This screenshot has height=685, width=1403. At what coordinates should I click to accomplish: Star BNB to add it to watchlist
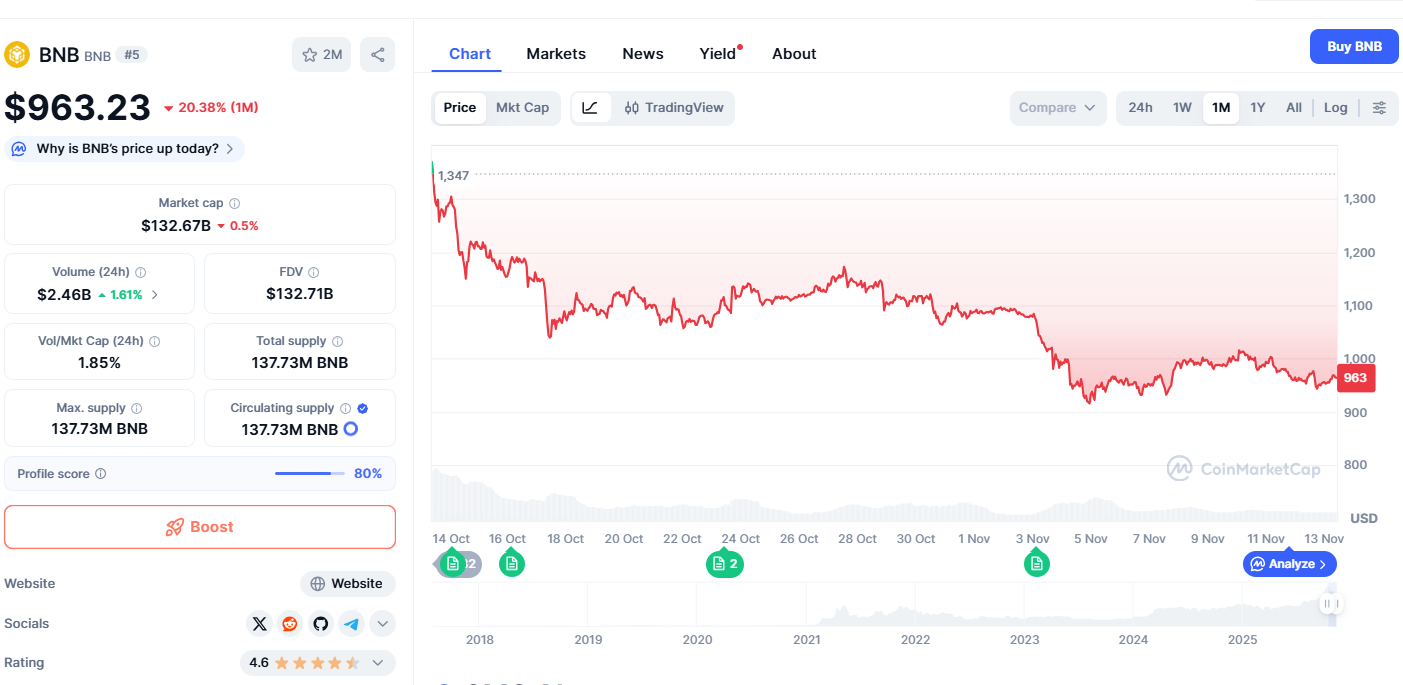pyautogui.click(x=309, y=54)
